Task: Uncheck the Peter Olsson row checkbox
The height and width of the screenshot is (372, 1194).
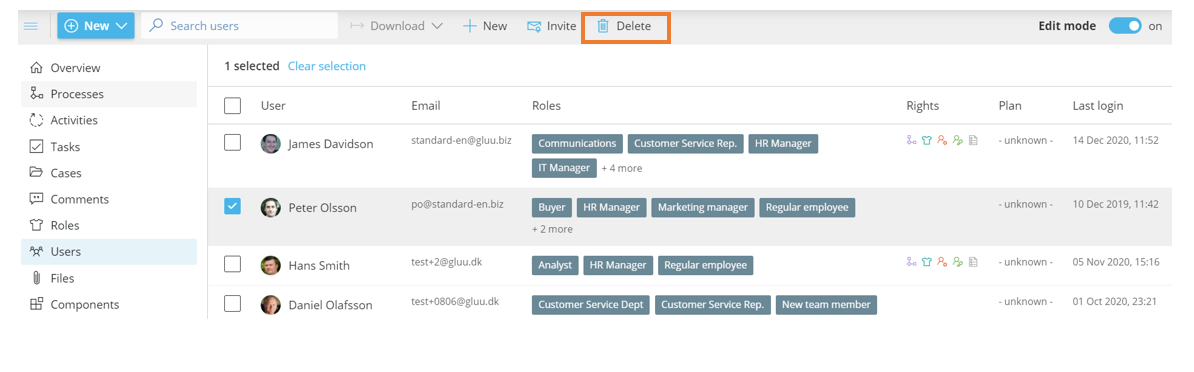Action: point(233,206)
